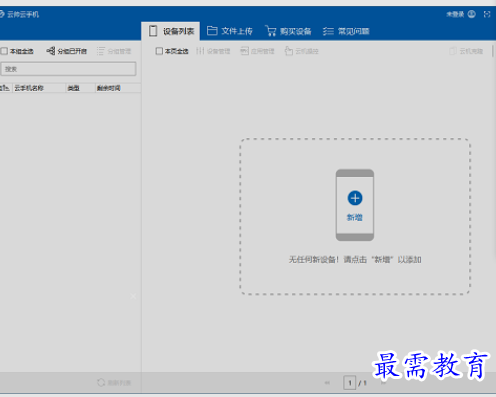This screenshot has height=397, width=496.
Task: Open 设备管理 in the device toolbar
Action: pyautogui.click(x=213, y=51)
